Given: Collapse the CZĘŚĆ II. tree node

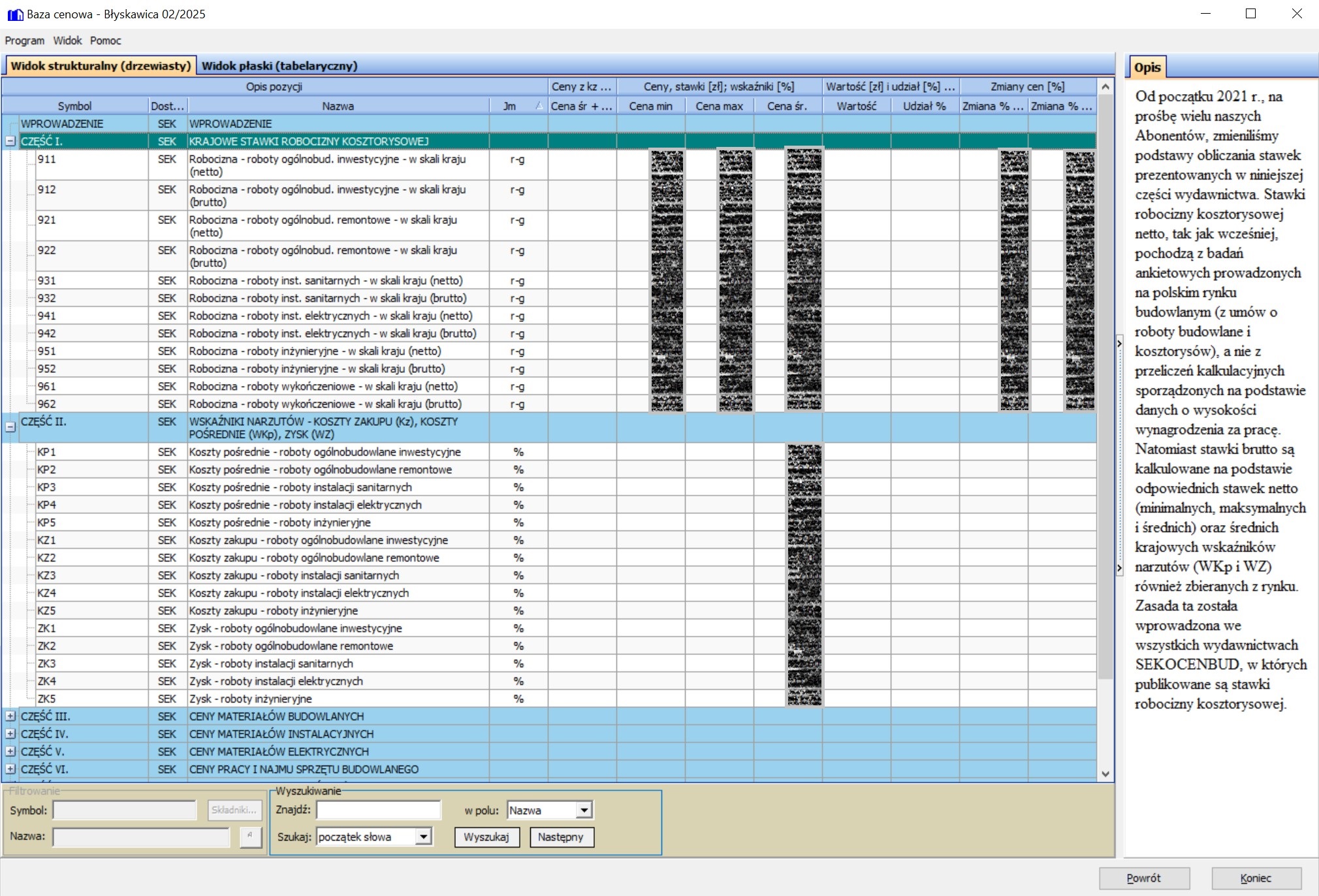Looking at the screenshot, I should 10,427.
